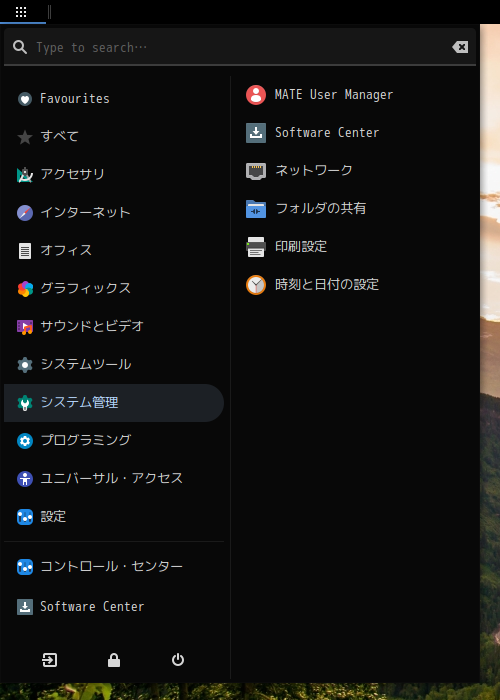Image resolution: width=500 pixels, height=700 pixels.
Task: Click Software Center icon in left column
Action: click(25, 607)
